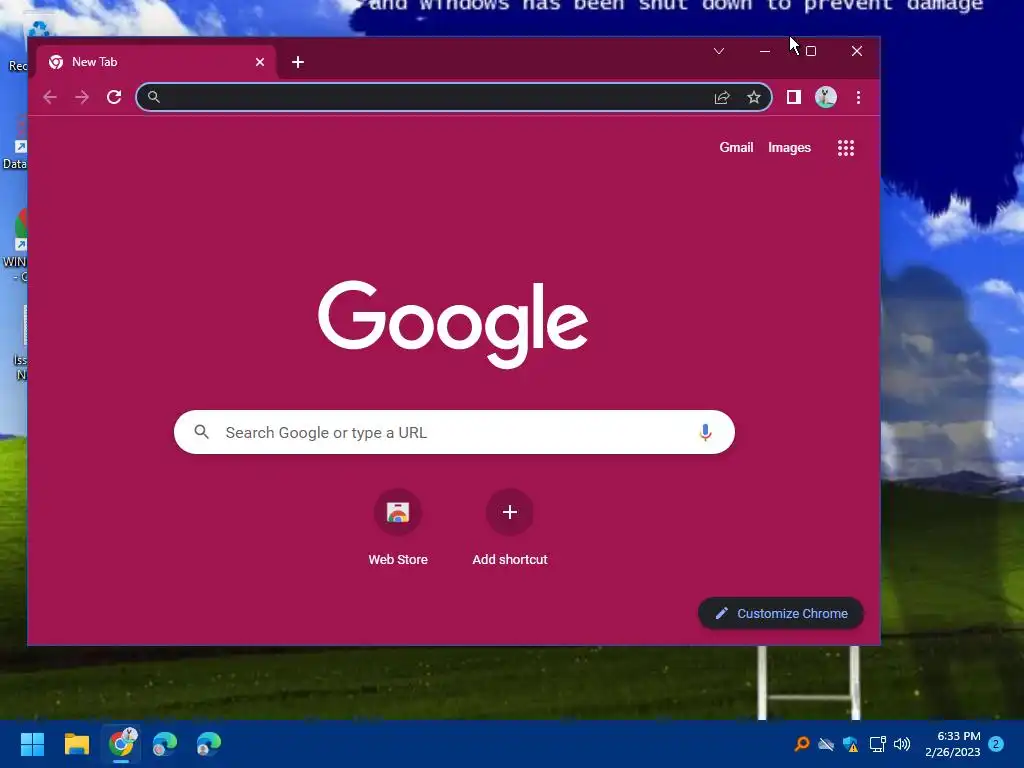The image size is (1024, 768).
Task: Reload the page with the refresh icon
Action: (114, 97)
